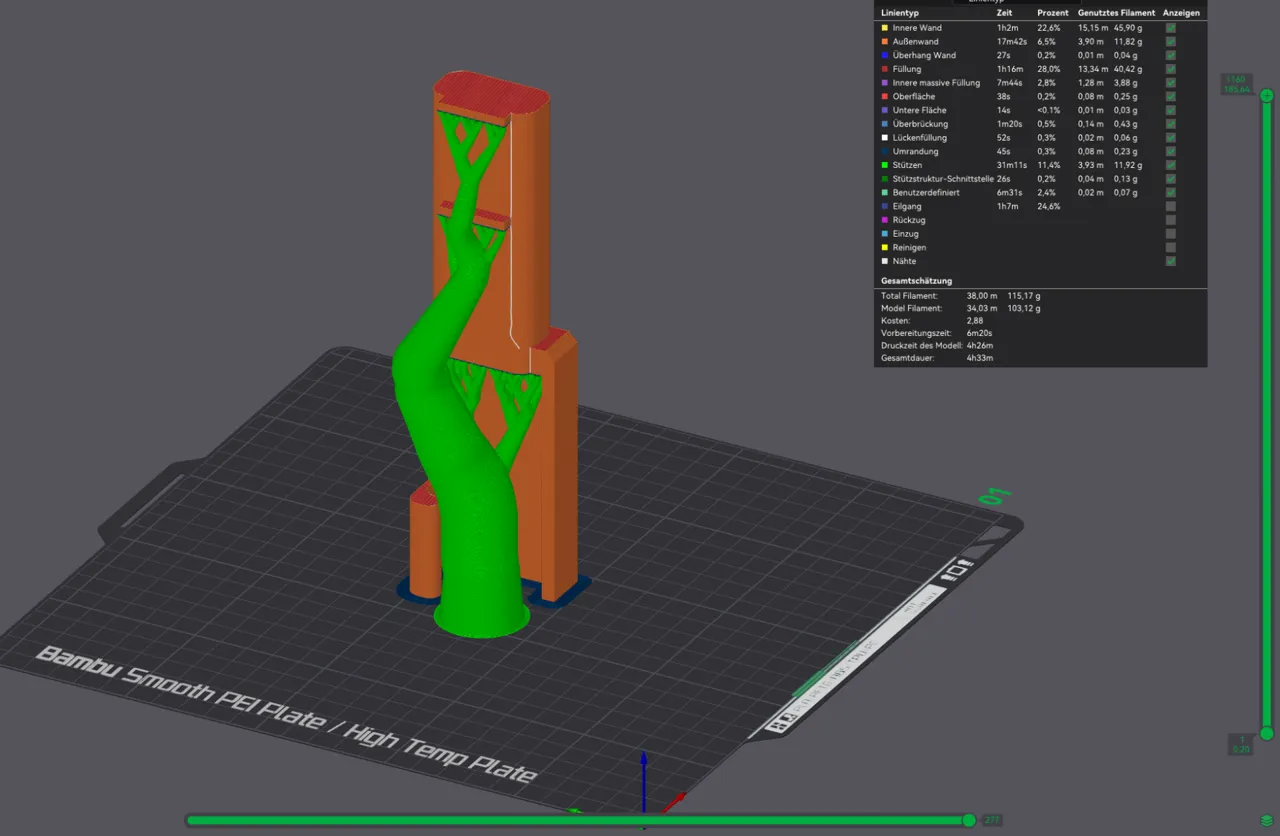Toggle the Füllung visibility checkbox

click(1170, 69)
